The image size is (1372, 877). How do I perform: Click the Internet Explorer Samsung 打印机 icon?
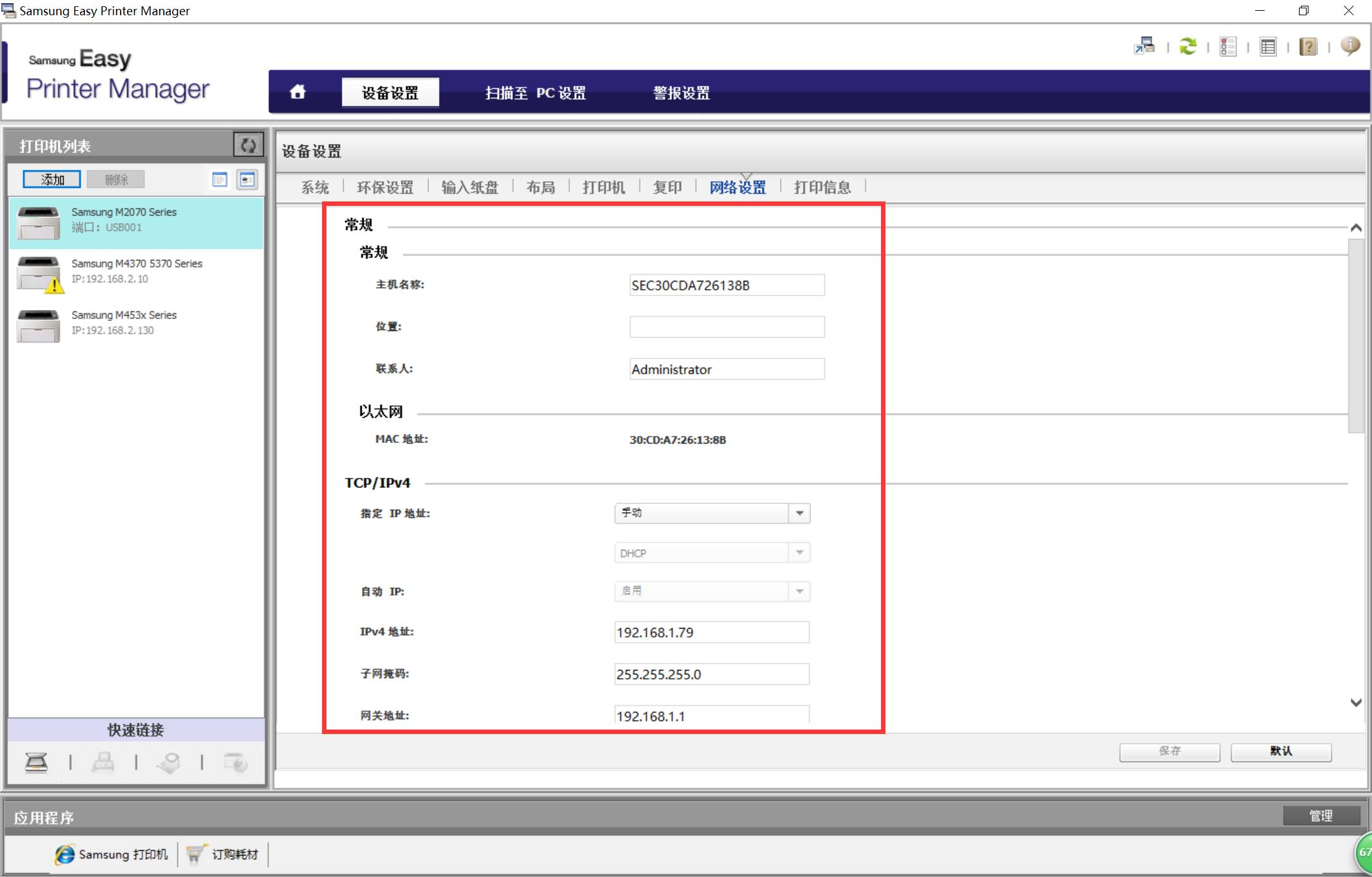click(x=64, y=854)
